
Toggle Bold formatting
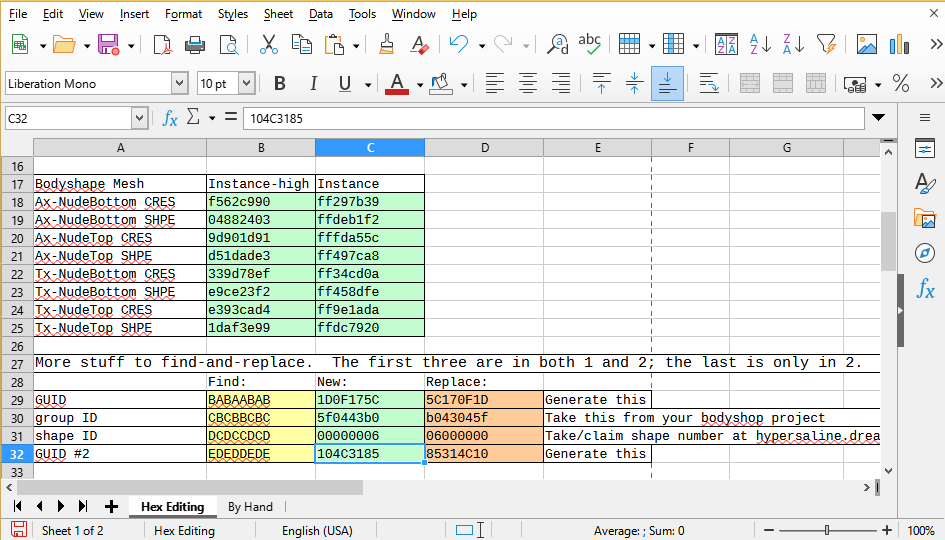click(279, 84)
